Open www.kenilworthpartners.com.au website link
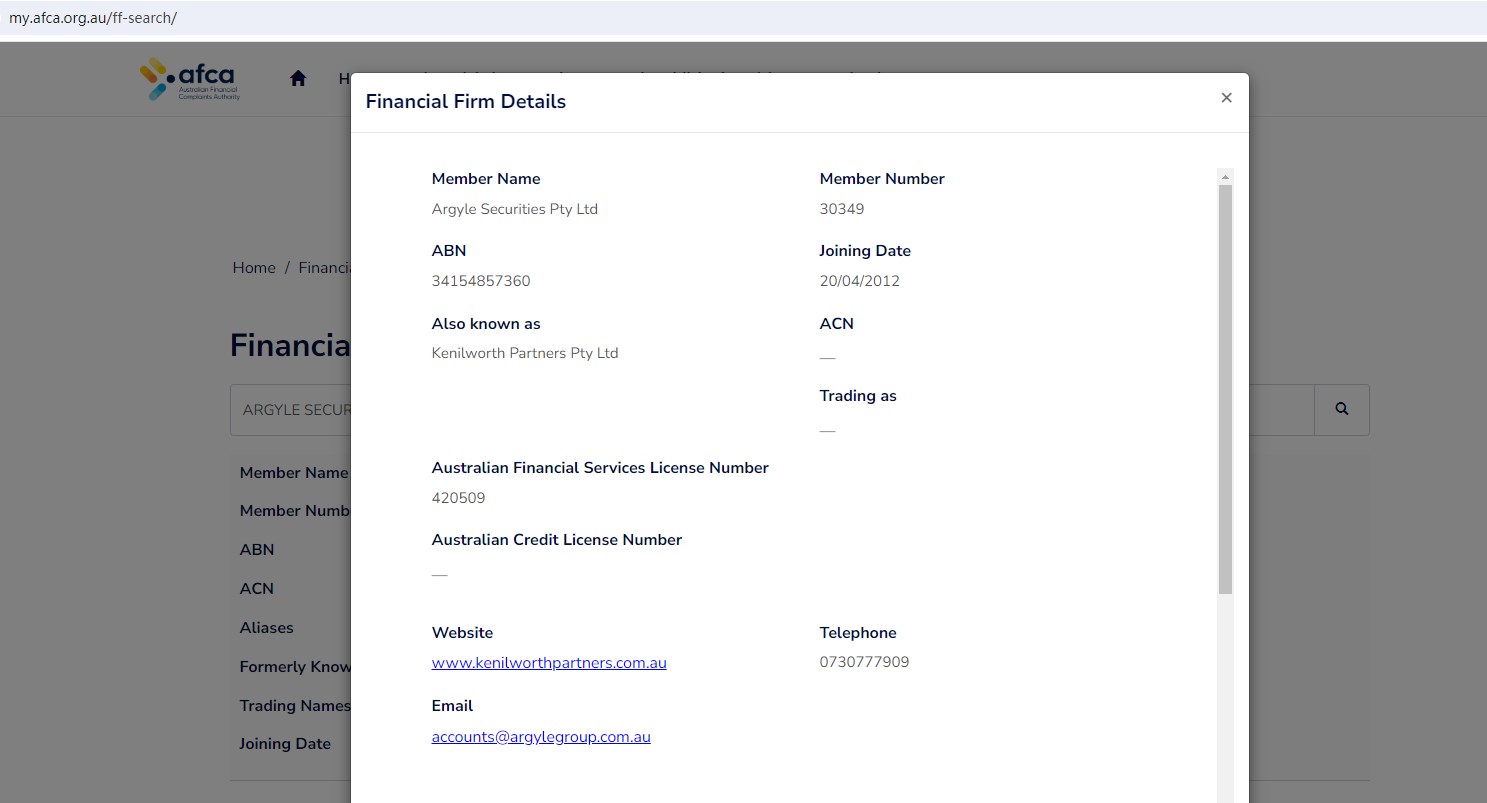This screenshot has width=1487, height=803. pyautogui.click(x=549, y=663)
